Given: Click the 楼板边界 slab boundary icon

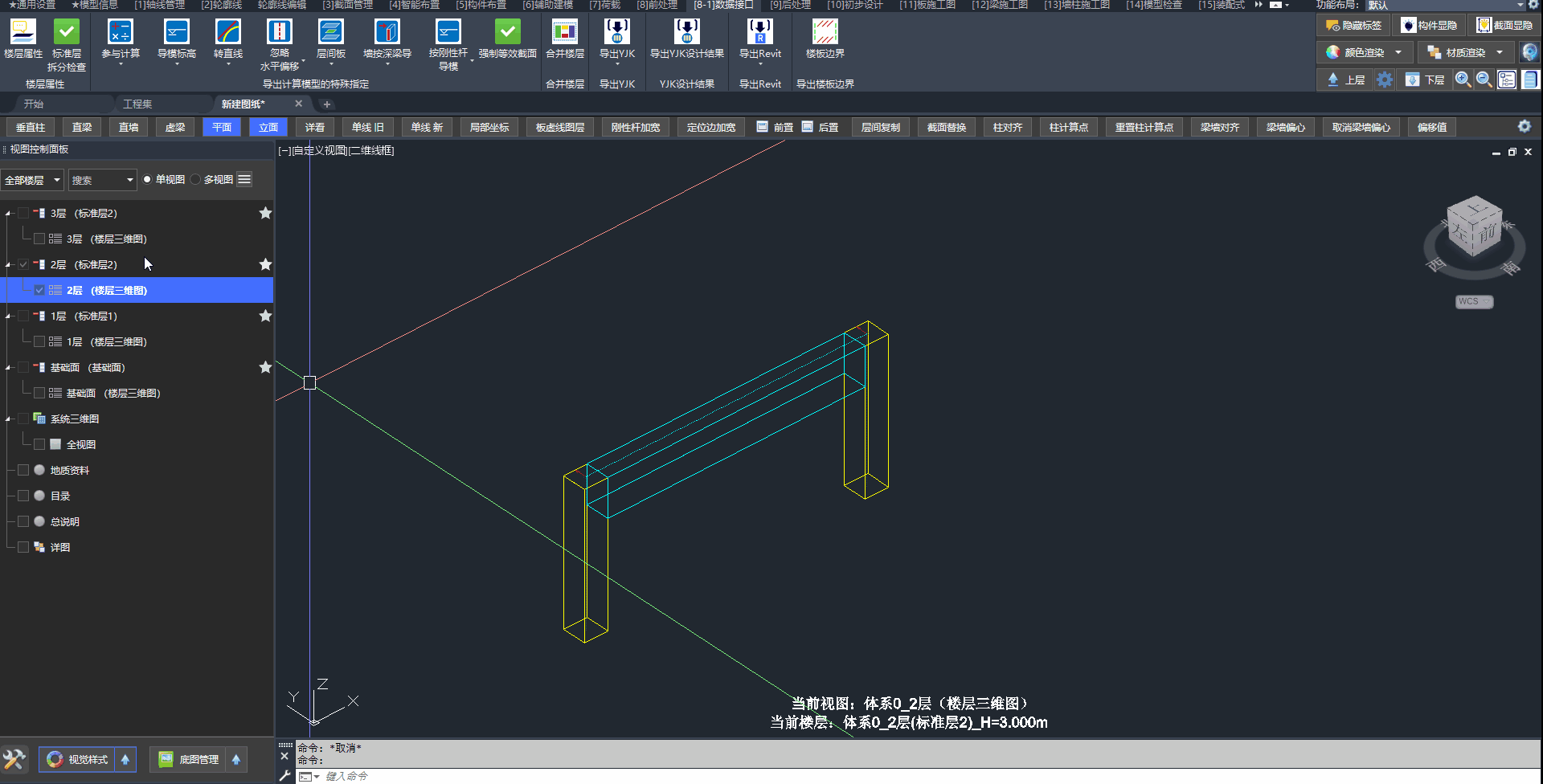Looking at the screenshot, I should [825, 33].
